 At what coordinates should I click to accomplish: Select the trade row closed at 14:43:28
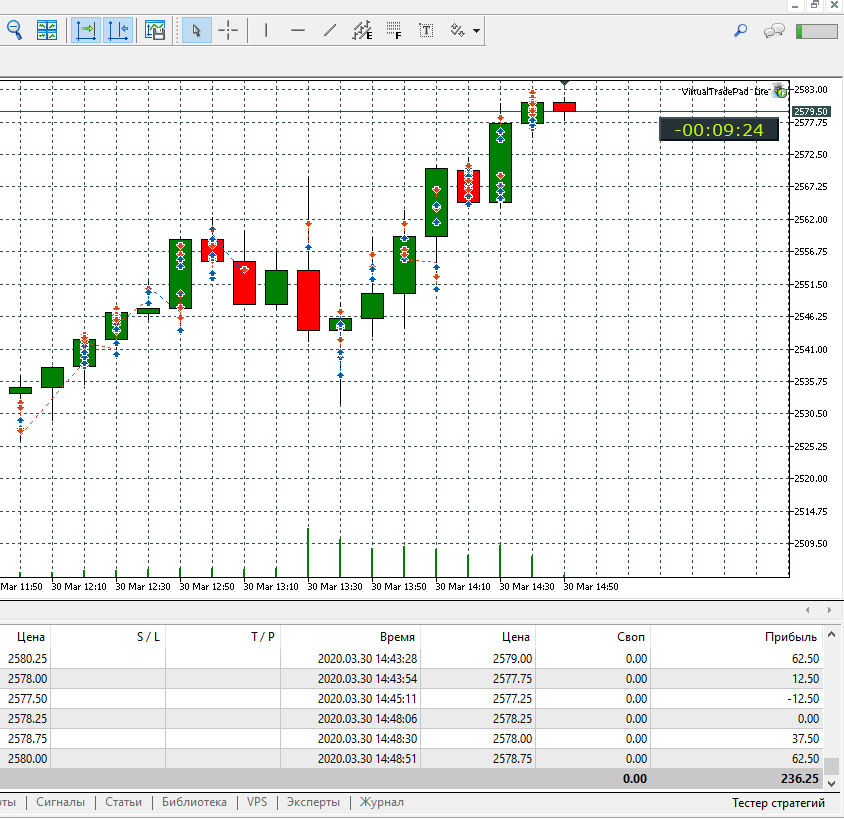tap(411, 659)
